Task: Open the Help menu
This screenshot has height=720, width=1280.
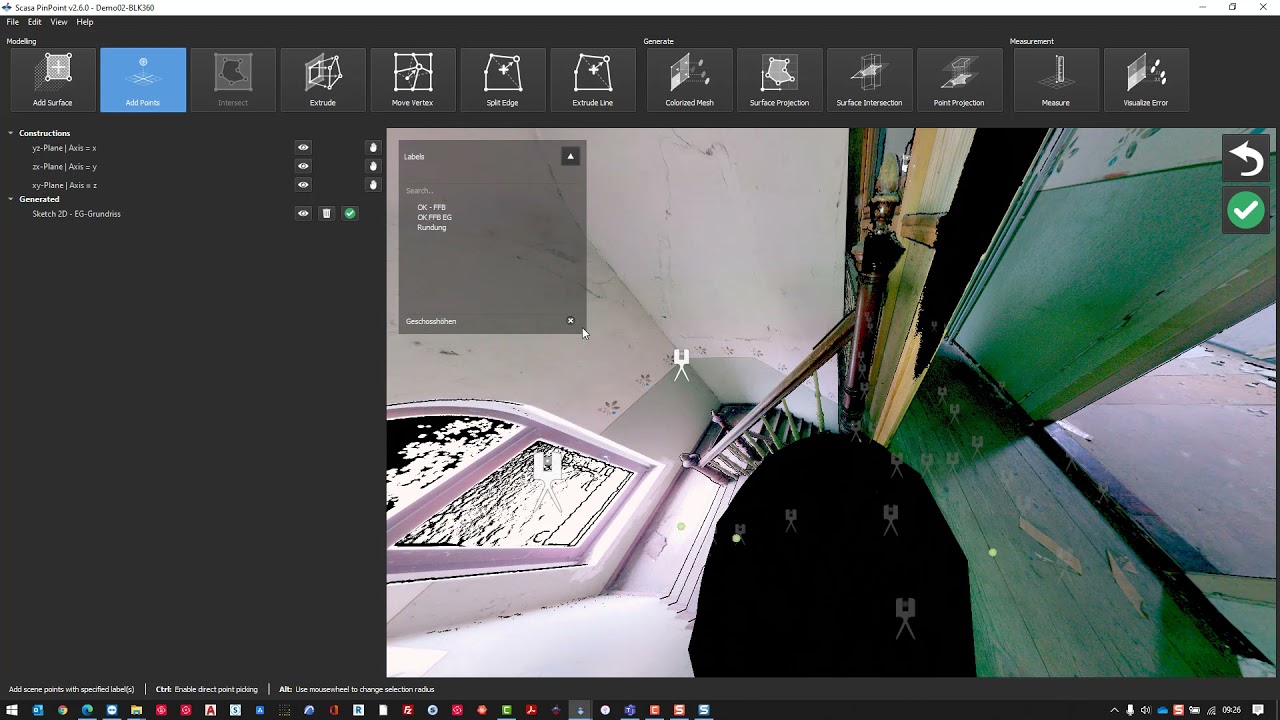Action: [85, 22]
